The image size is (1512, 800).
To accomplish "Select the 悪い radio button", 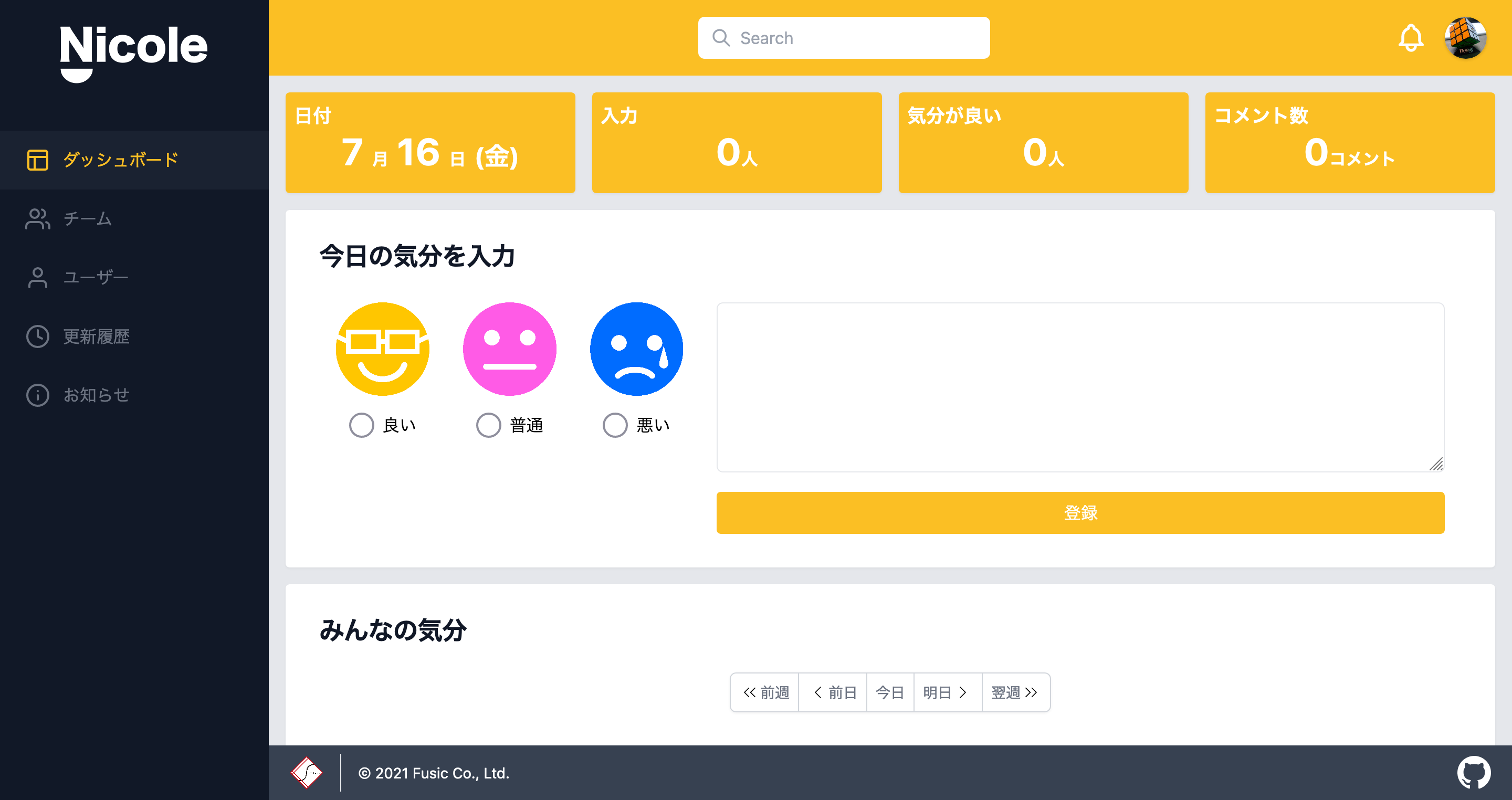I will (615, 425).
